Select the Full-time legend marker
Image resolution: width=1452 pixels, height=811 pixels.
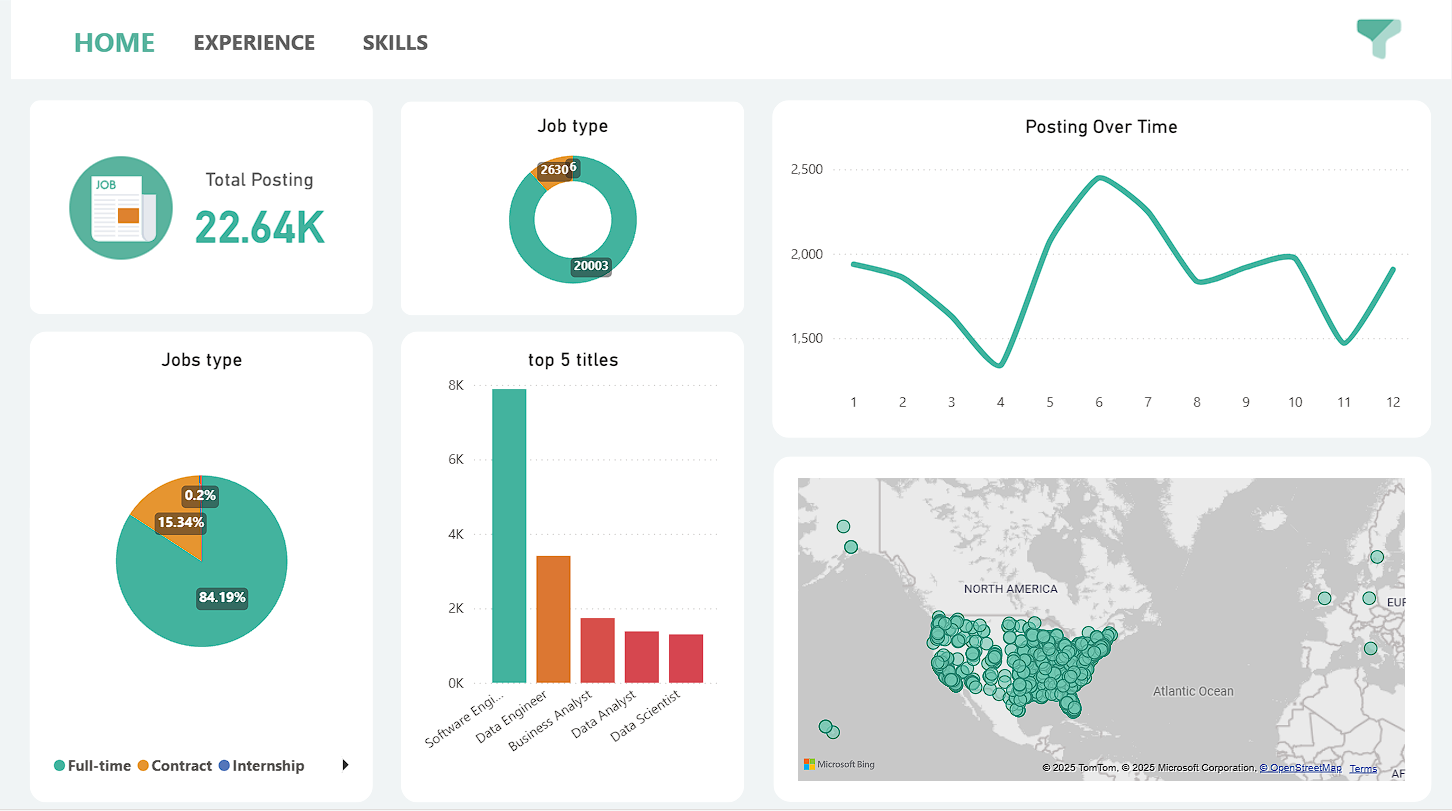click(x=60, y=766)
